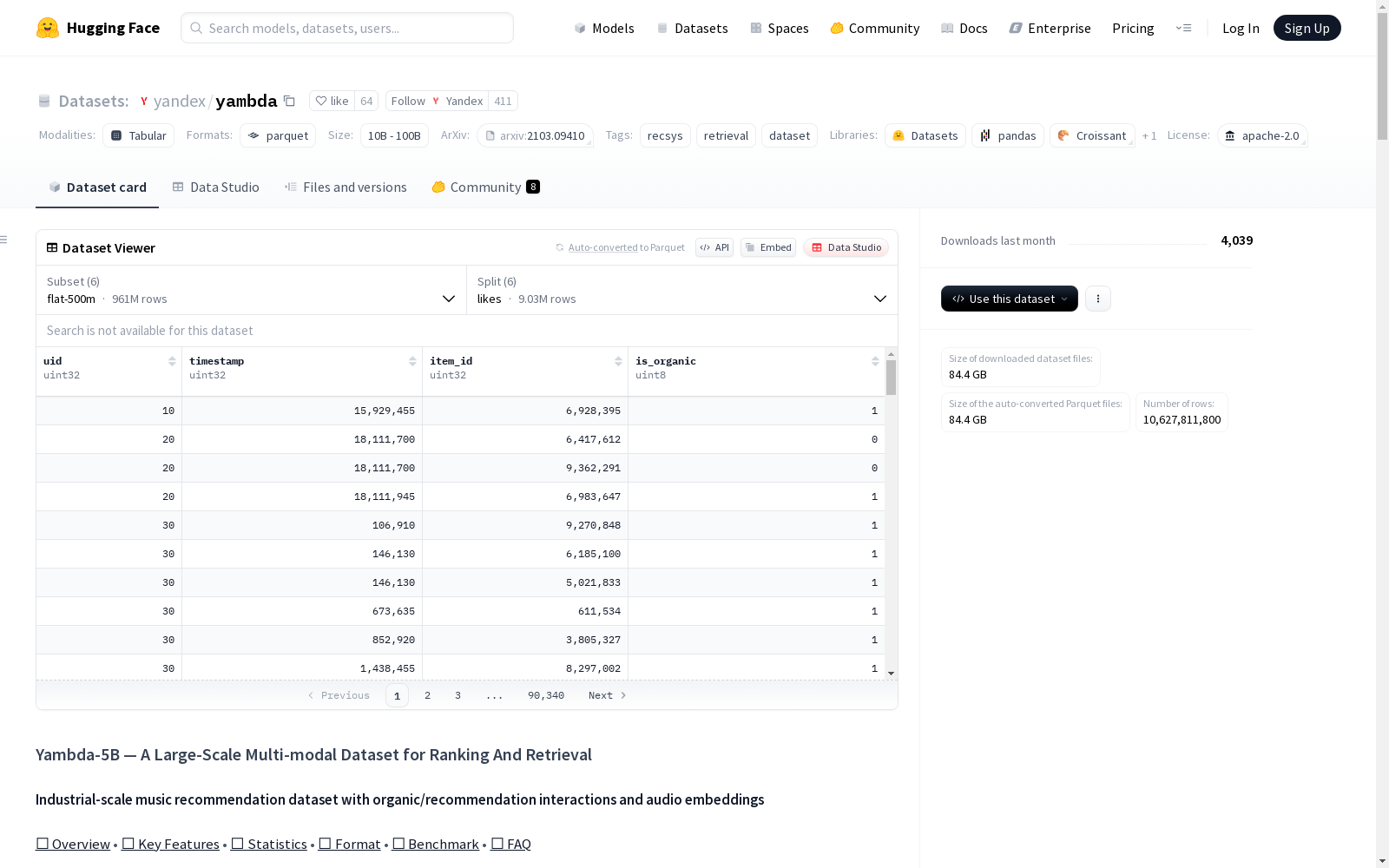Open Docs in top navigation
Viewport: 1389px width, 868px height.
[x=964, y=28]
